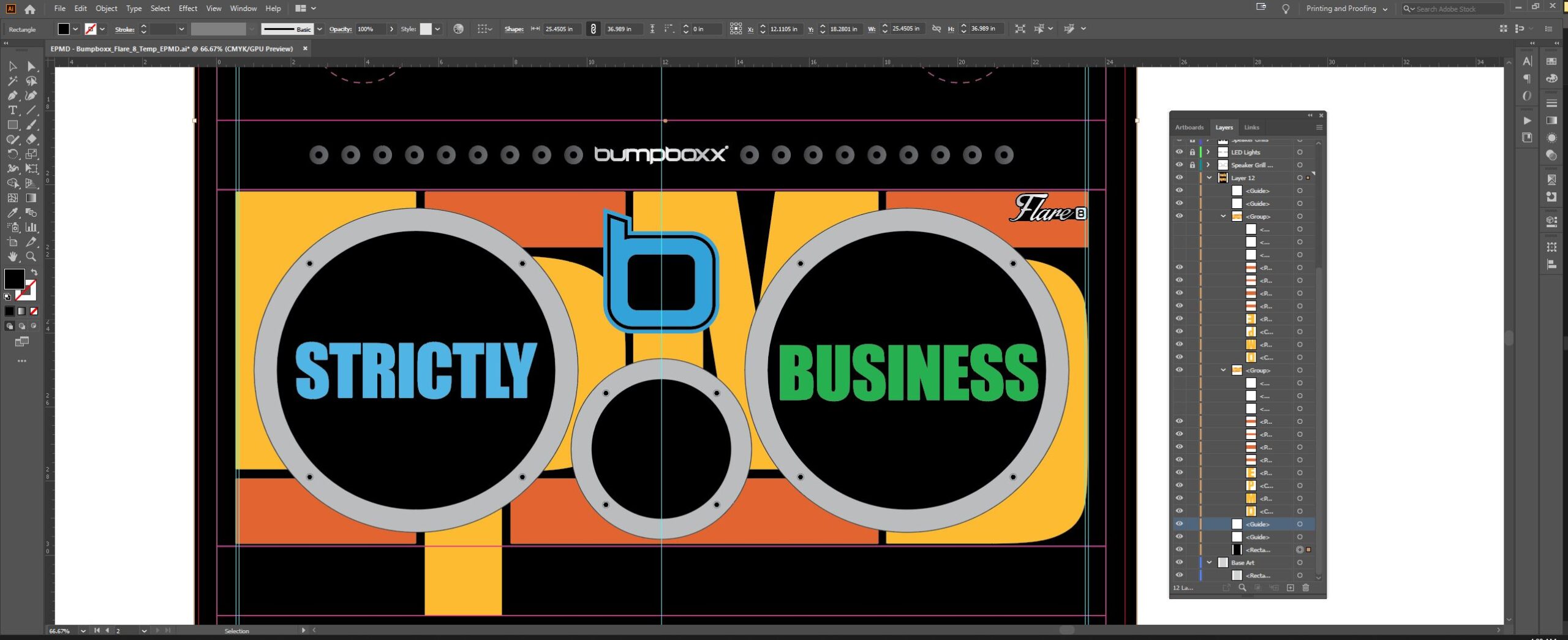Unlock the Speaker Grill layer
This screenshot has height=640, width=1568.
1192,165
